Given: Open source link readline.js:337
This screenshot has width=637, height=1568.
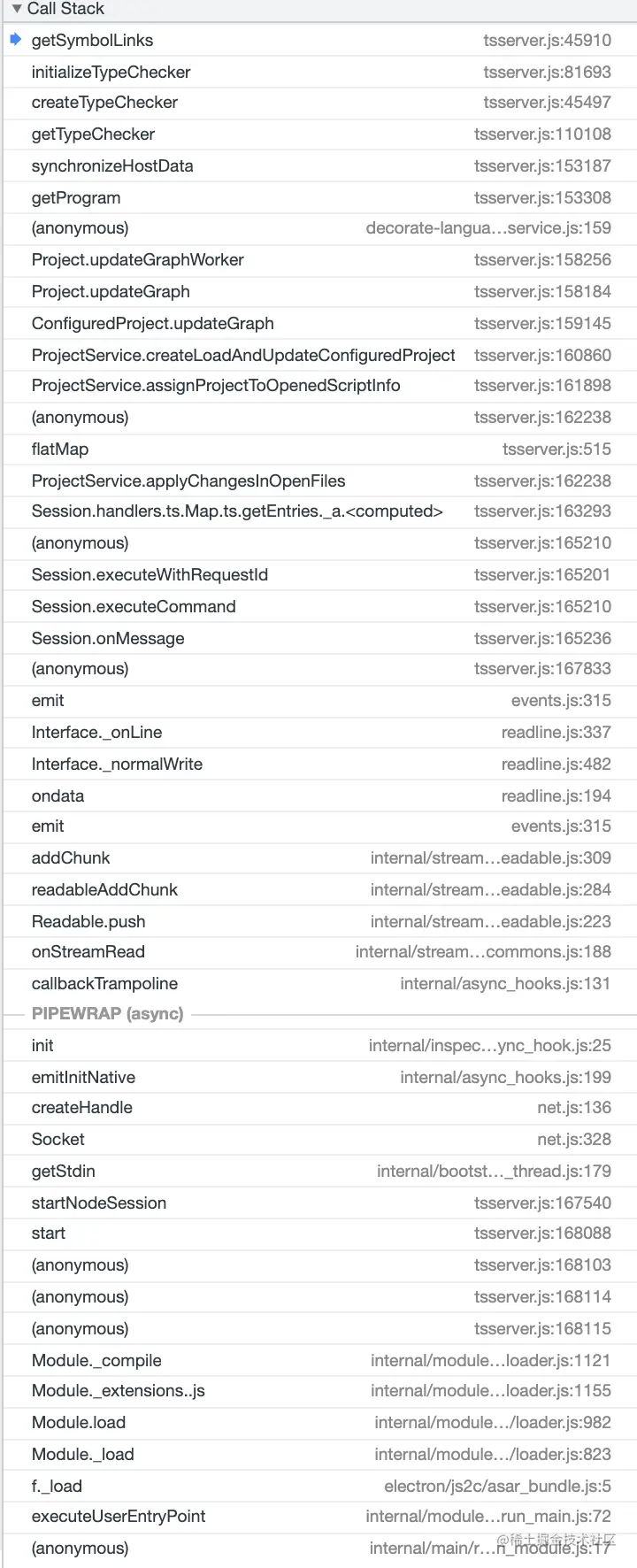Looking at the screenshot, I should tap(556, 733).
